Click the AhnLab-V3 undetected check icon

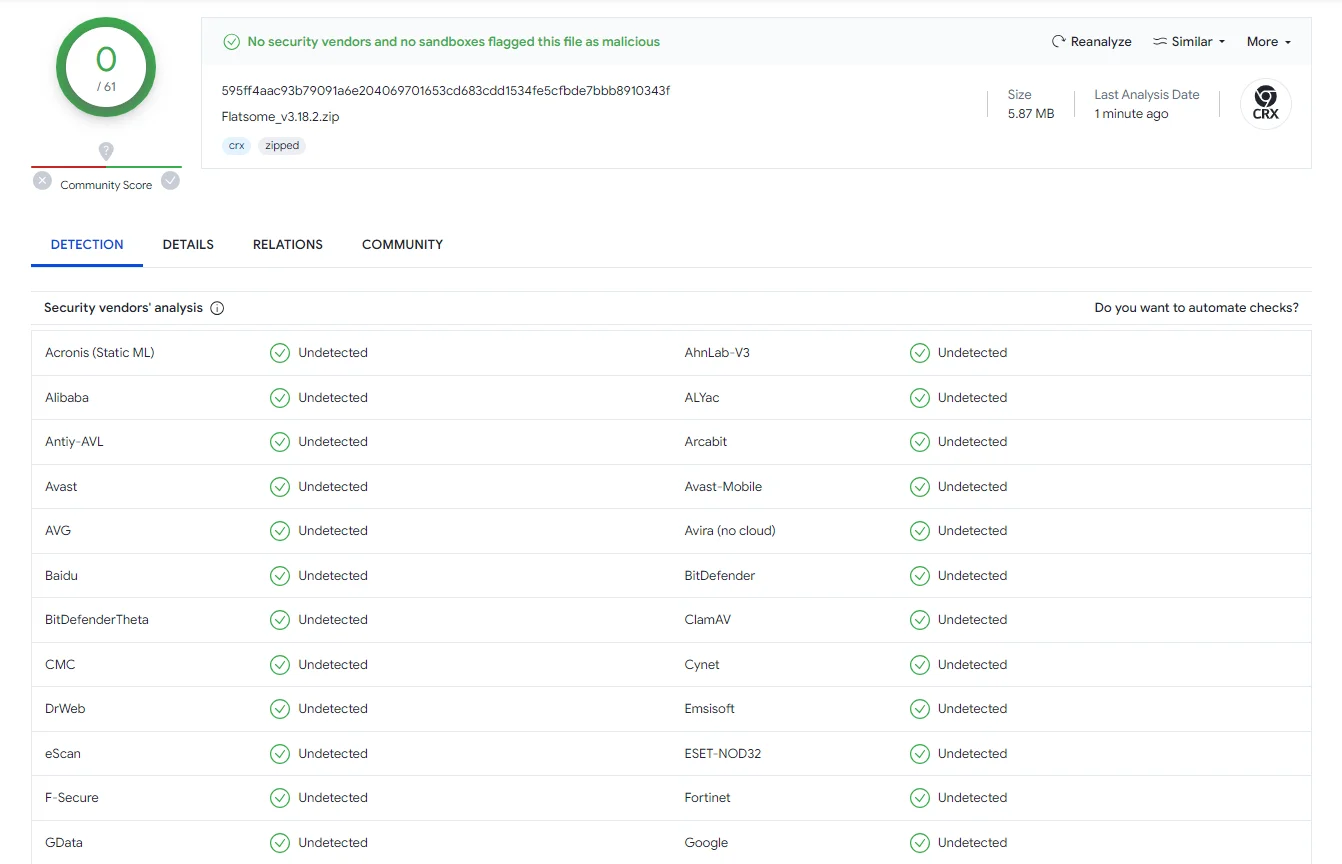click(920, 353)
